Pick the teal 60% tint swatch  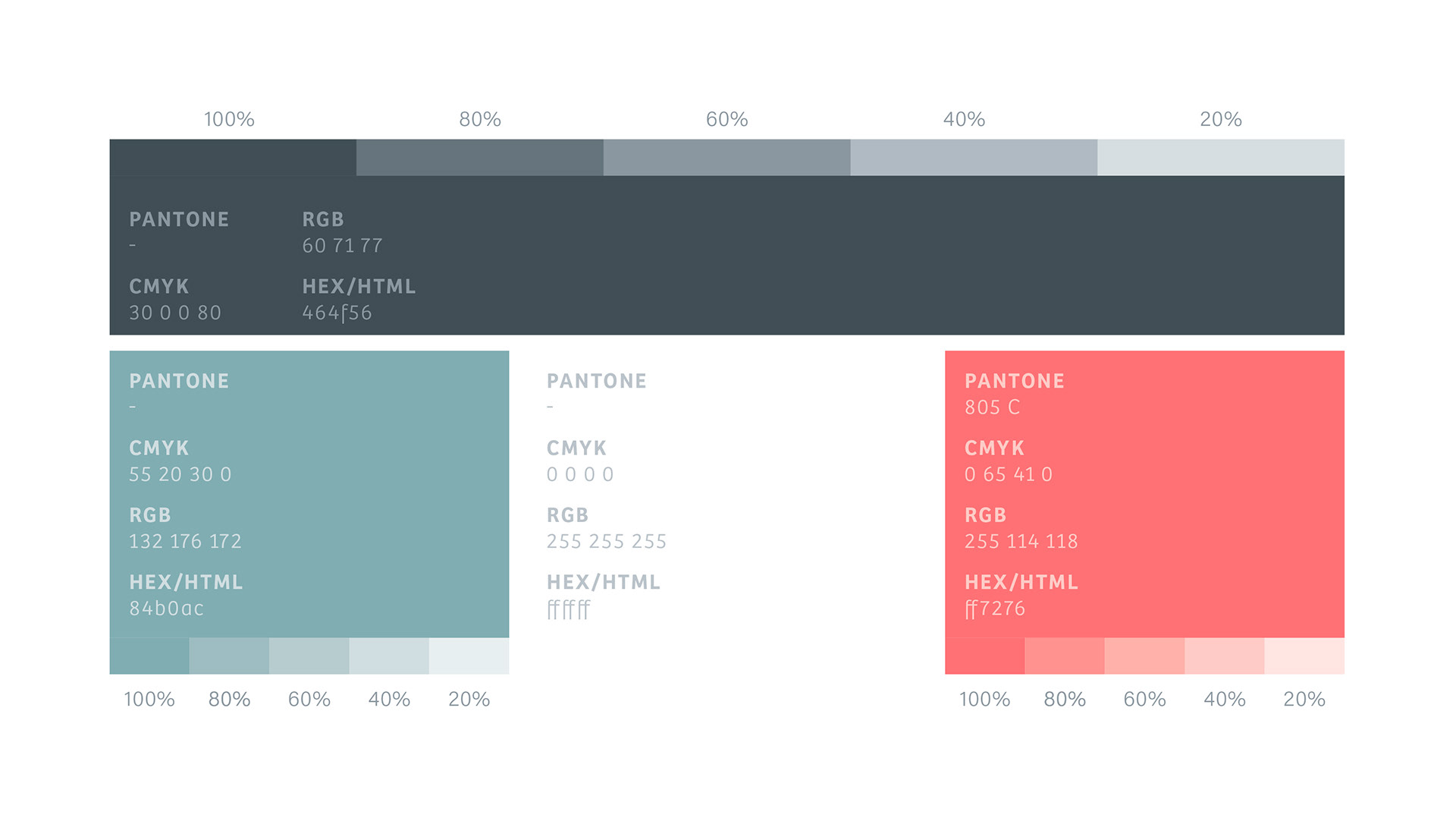pyautogui.click(x=309, y=656)
